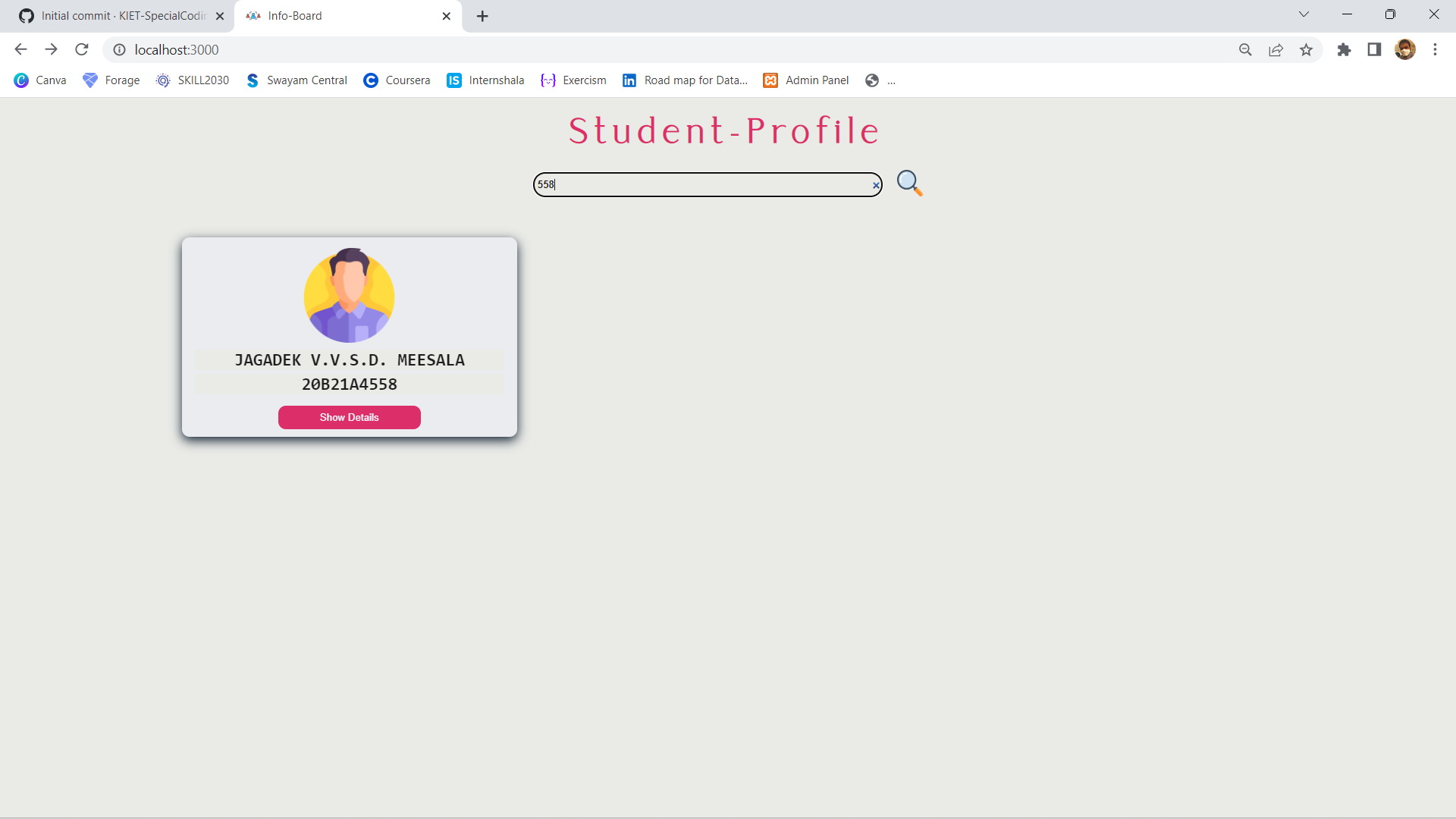Open the side panel icon
Viewport: 1456px width, 819px height.
point(1374,49)
